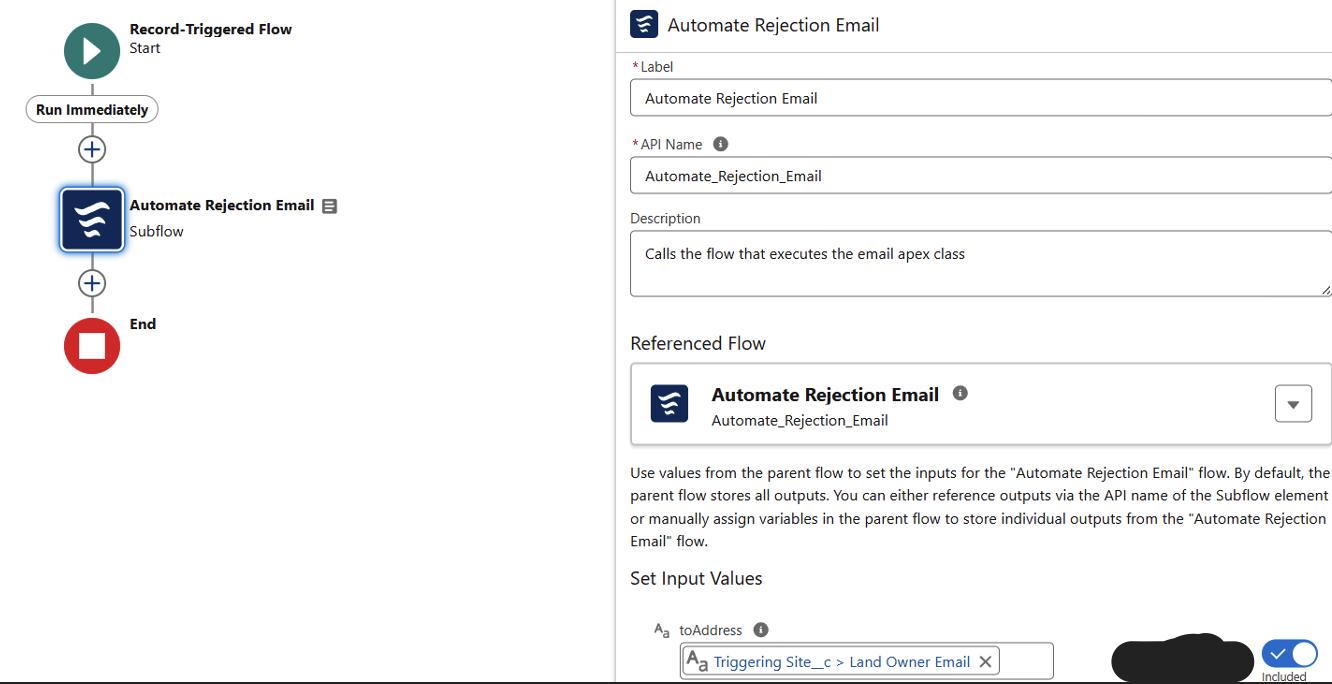Remove Land Owner Email value with the X
The width and height of the screenshot is (1332, 684).
(x=985, y=661)
